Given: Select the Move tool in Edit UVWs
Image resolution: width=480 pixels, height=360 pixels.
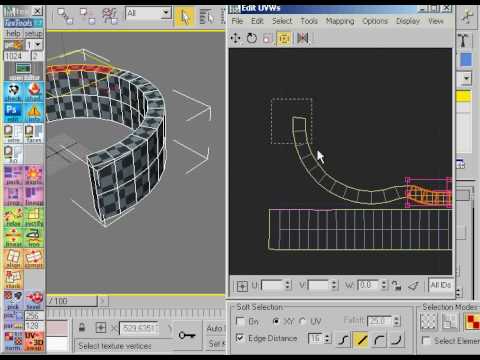Looking at the screenshot, I should (236, 38).
